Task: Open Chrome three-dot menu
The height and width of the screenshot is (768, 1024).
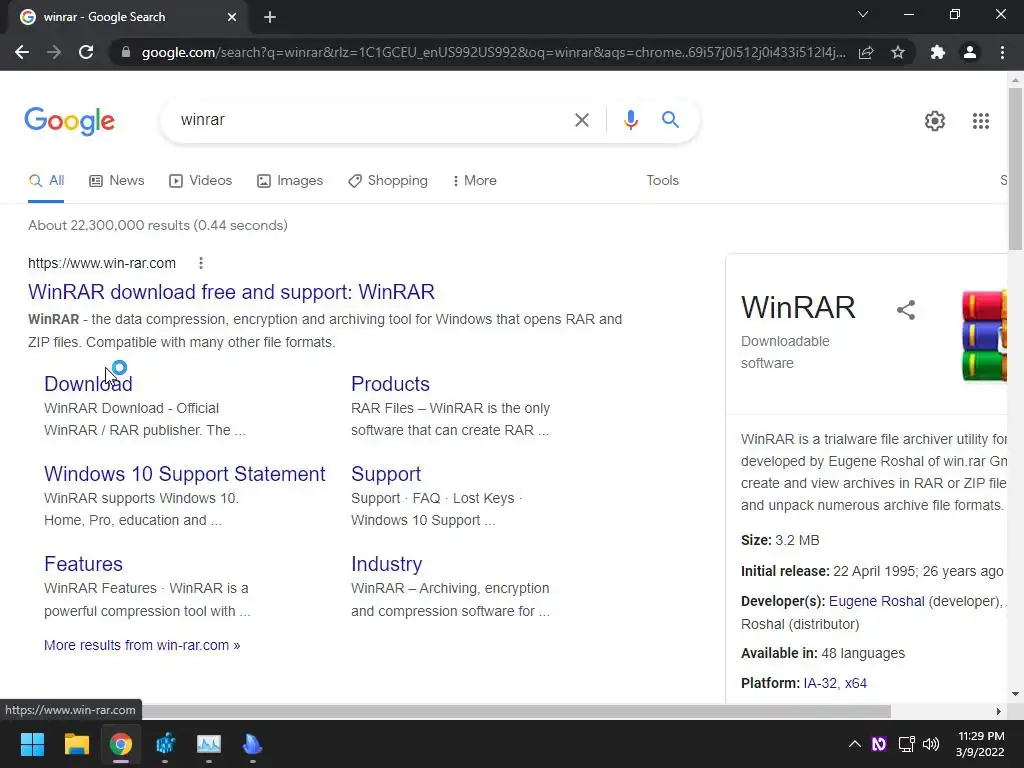Action: (1002, 52)
